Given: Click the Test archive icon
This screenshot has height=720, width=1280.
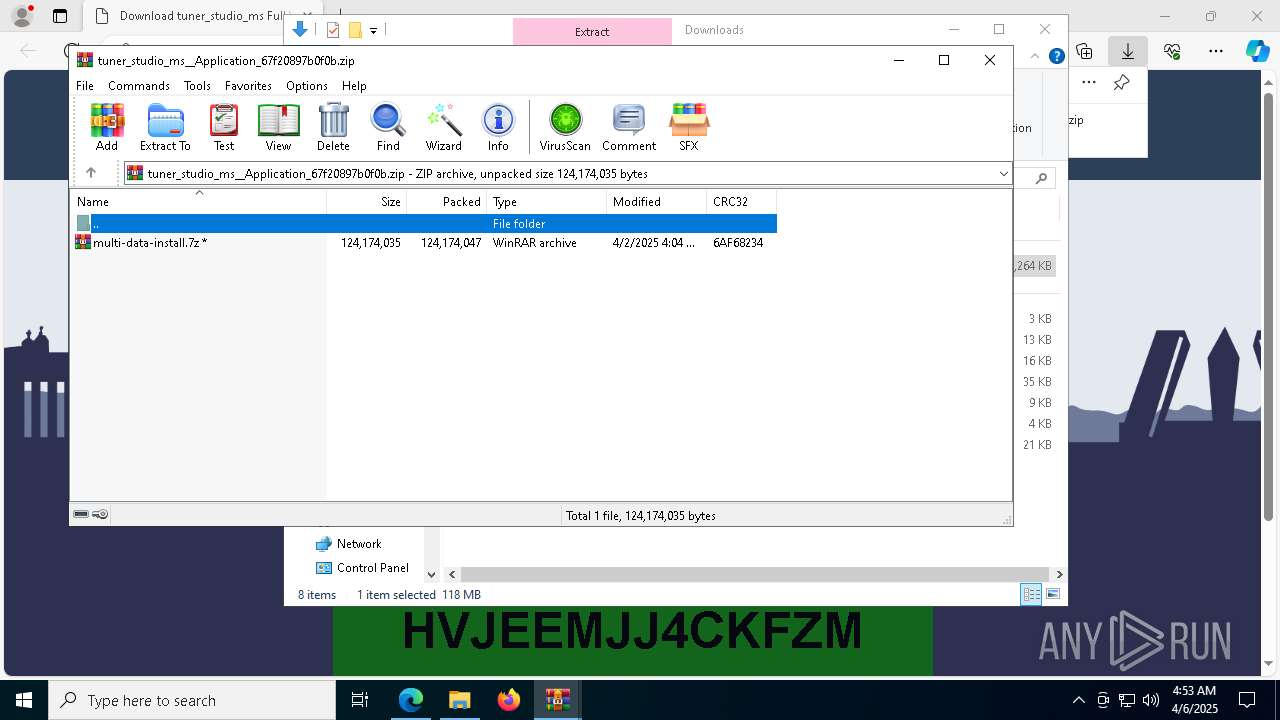Looking at the screenshot, I should click(224, 127).
